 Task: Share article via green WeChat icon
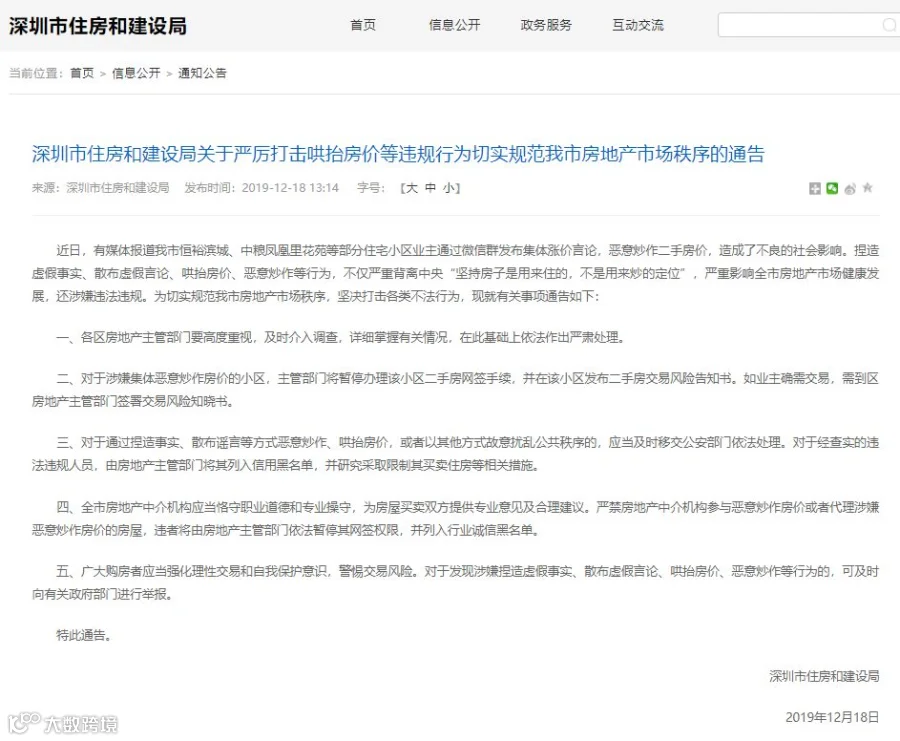(x=832, y=188)
